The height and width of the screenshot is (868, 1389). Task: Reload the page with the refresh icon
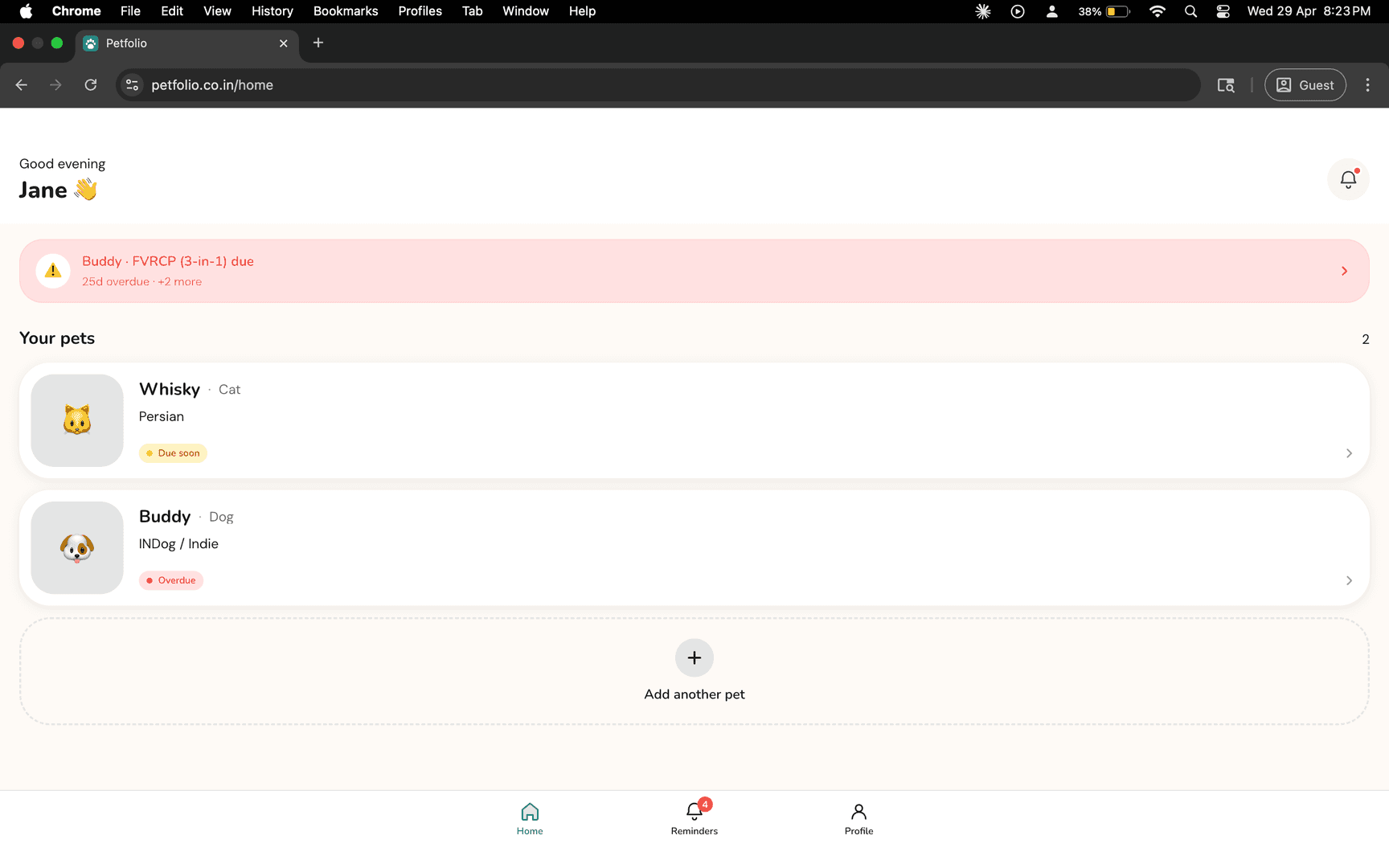click(x=91, y=85)
